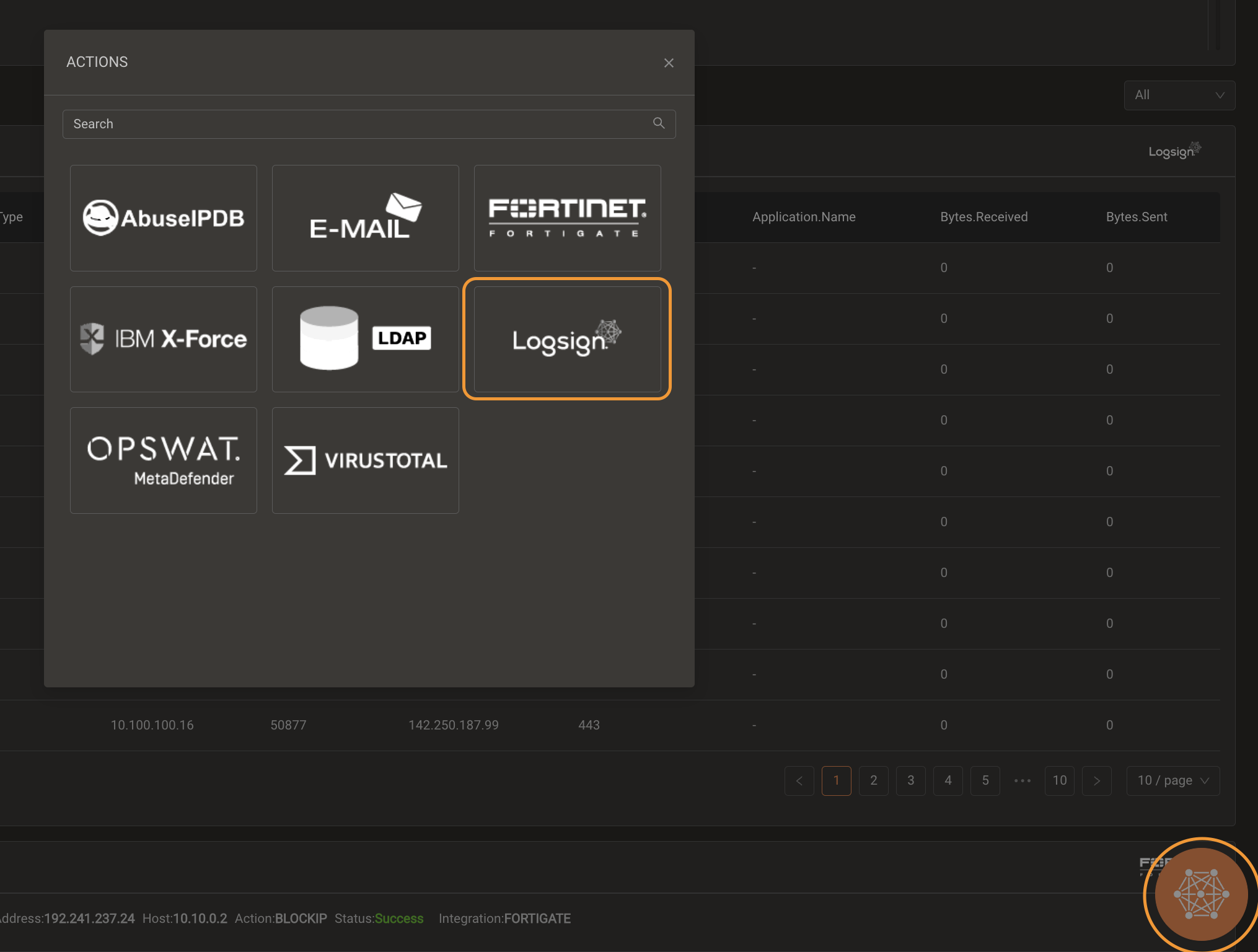Select the IBM X-Force integration card

164,339
